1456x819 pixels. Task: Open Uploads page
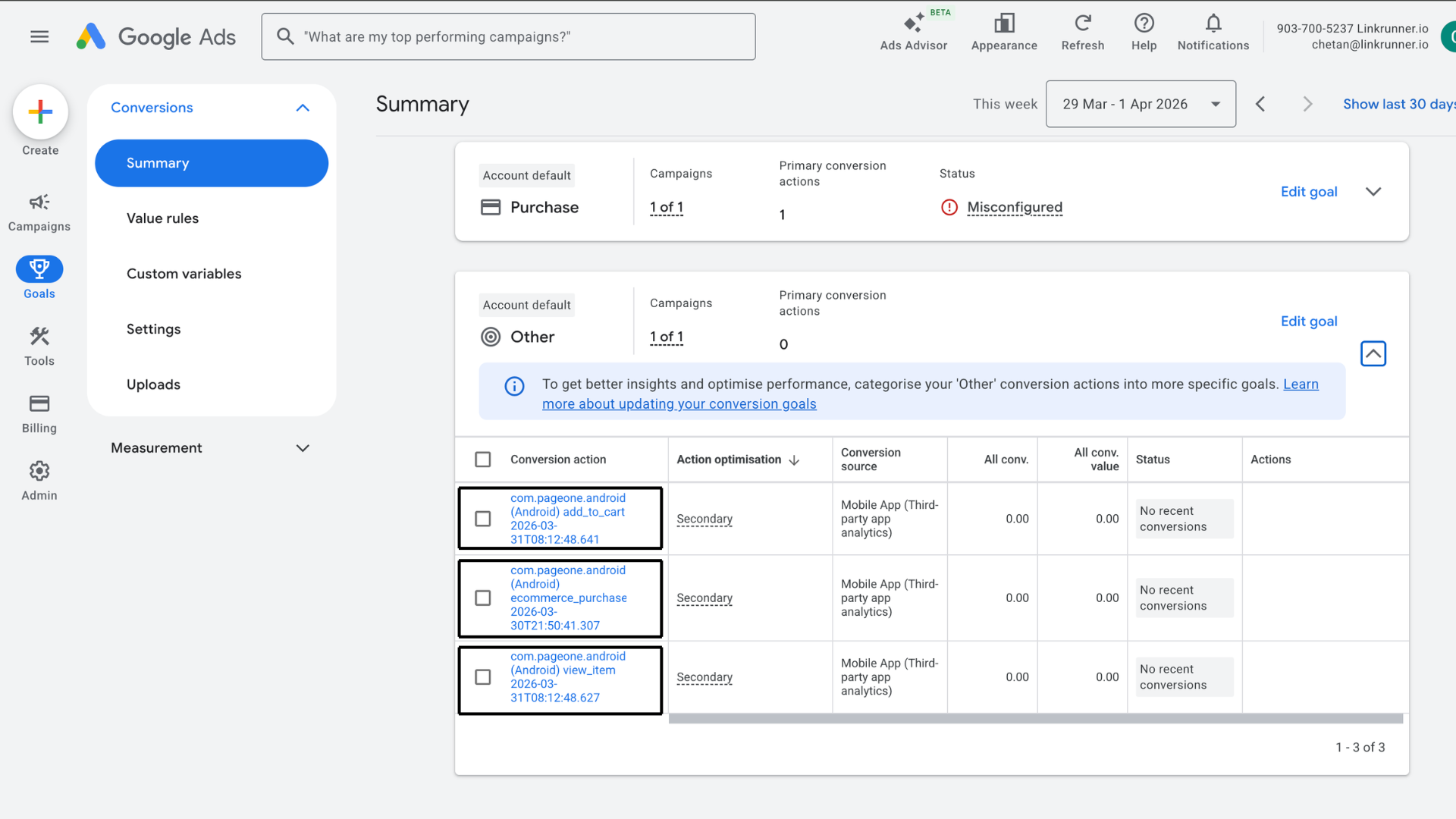(x=153, y=384)
